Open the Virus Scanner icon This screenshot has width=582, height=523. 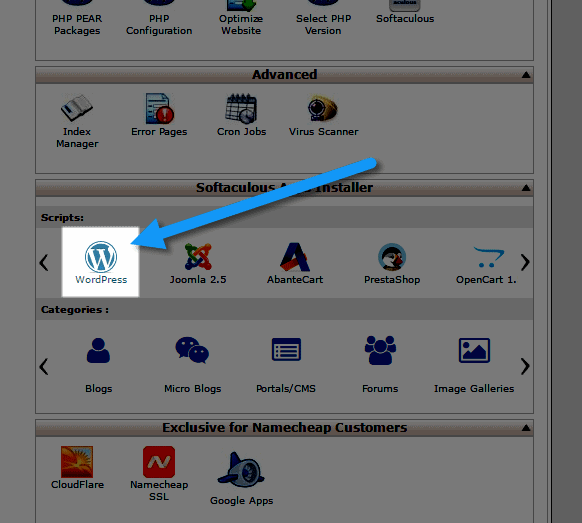click(323, 108)
